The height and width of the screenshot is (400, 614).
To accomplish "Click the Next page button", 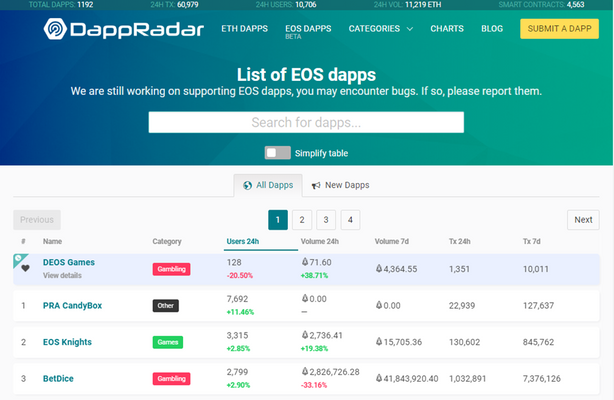I will pyautogui.click(x=583, y=220).
